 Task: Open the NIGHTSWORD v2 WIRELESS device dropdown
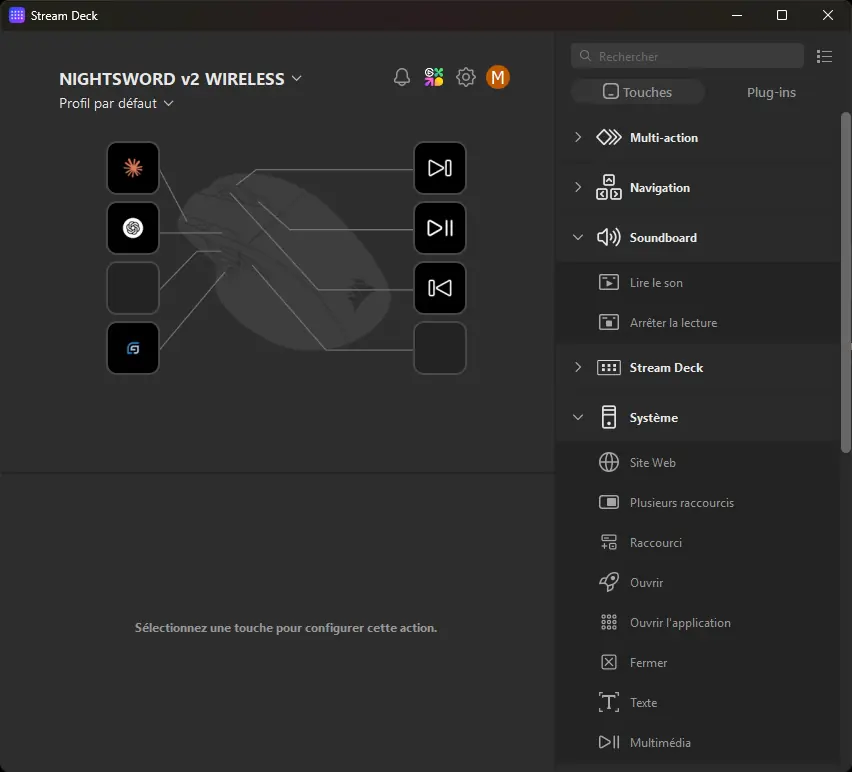click(x=180, y=79)
